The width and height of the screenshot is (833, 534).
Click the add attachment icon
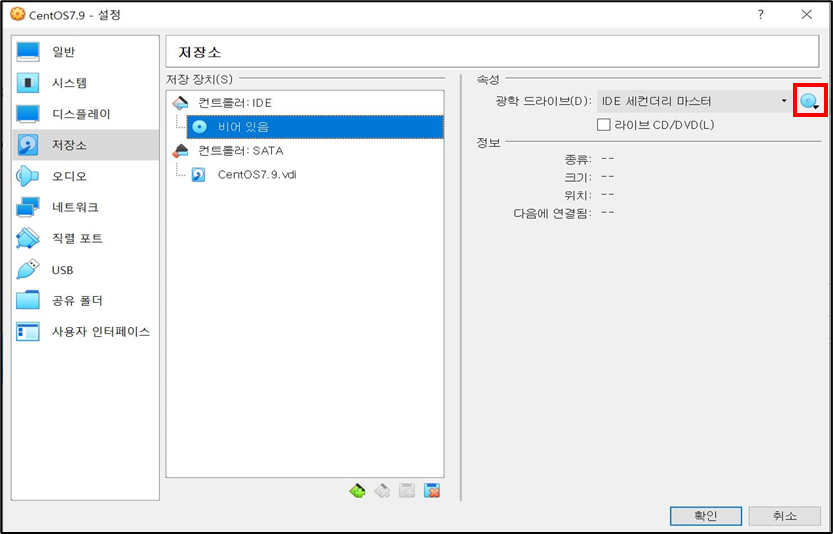[407, 490]
